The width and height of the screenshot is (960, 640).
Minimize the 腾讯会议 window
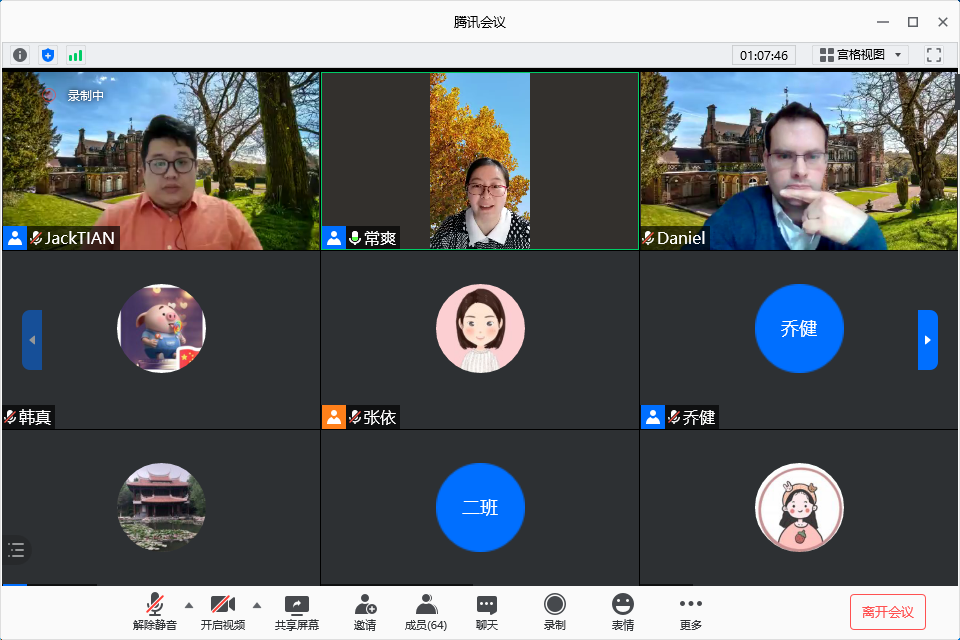(883, 22)
